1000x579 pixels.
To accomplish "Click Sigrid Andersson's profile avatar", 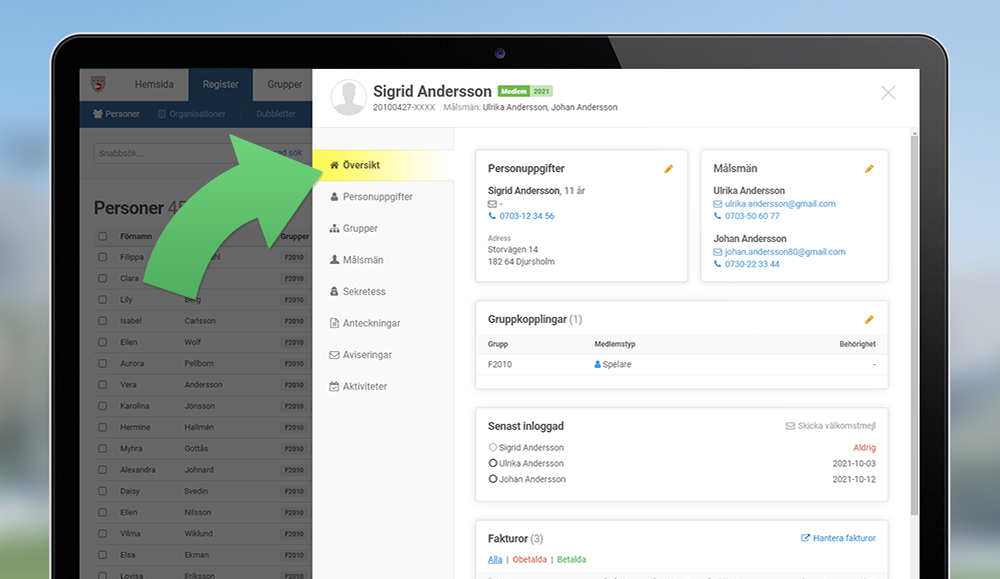I will (x=348, y=97).
